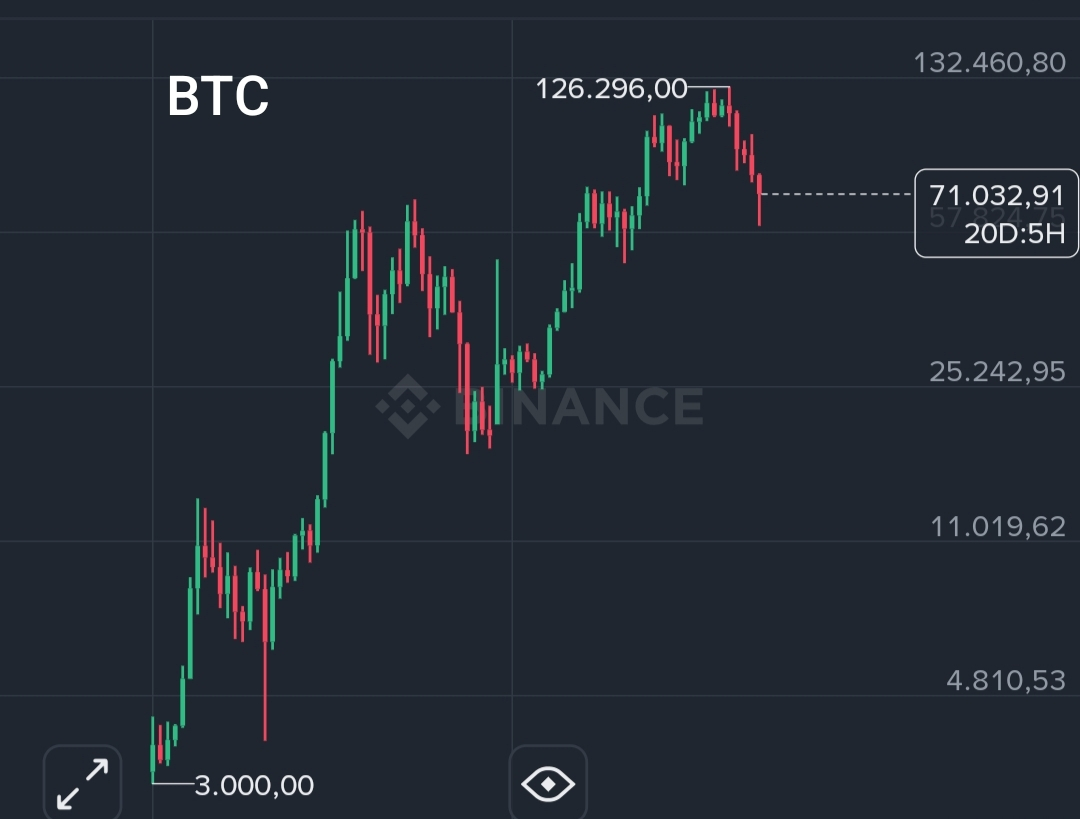This screenshot has height=819, width=1080.
Task: Select the 4.810,53 axis price level
Action: point(1006,681)
